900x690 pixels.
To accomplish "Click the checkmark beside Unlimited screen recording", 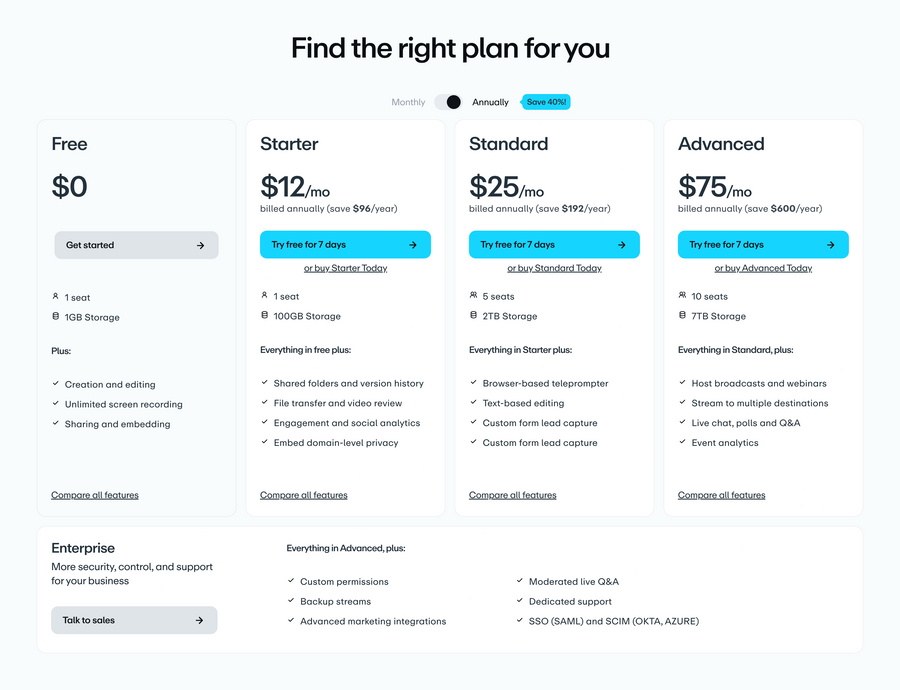I will click(55, 404).
